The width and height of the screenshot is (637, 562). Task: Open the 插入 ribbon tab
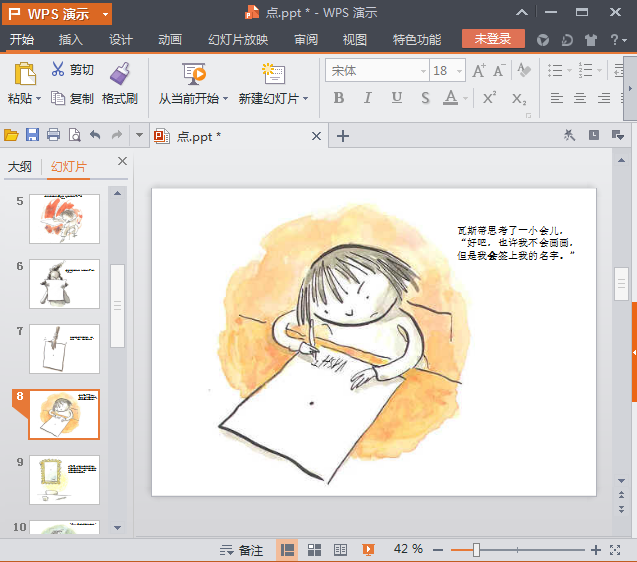click(71, 39)
